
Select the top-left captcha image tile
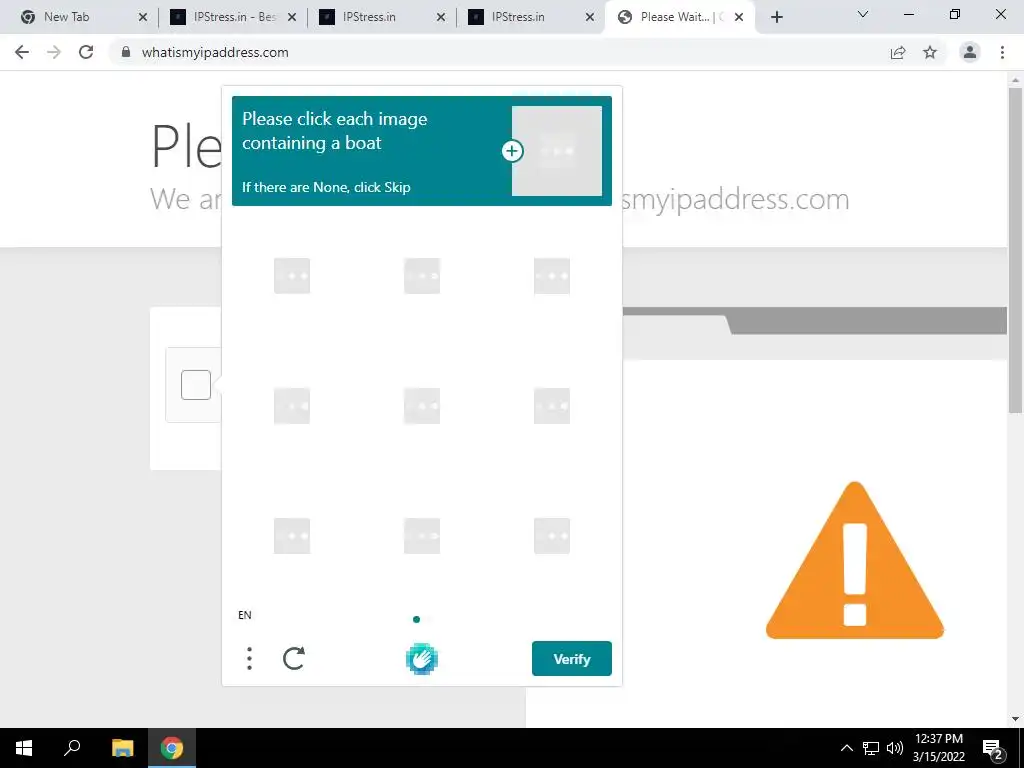[292, 276]
